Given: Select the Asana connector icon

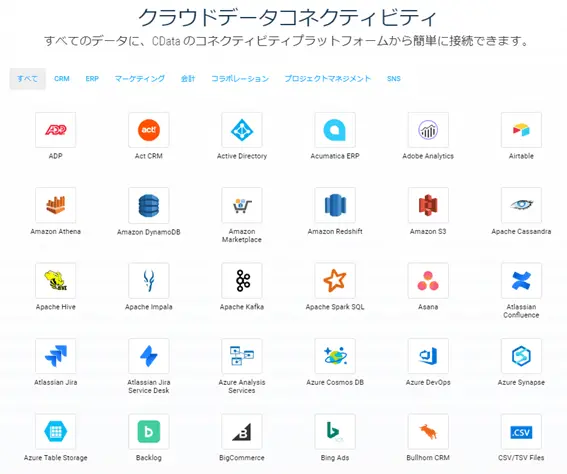Looking at the screenshot, I should (428, 281).
